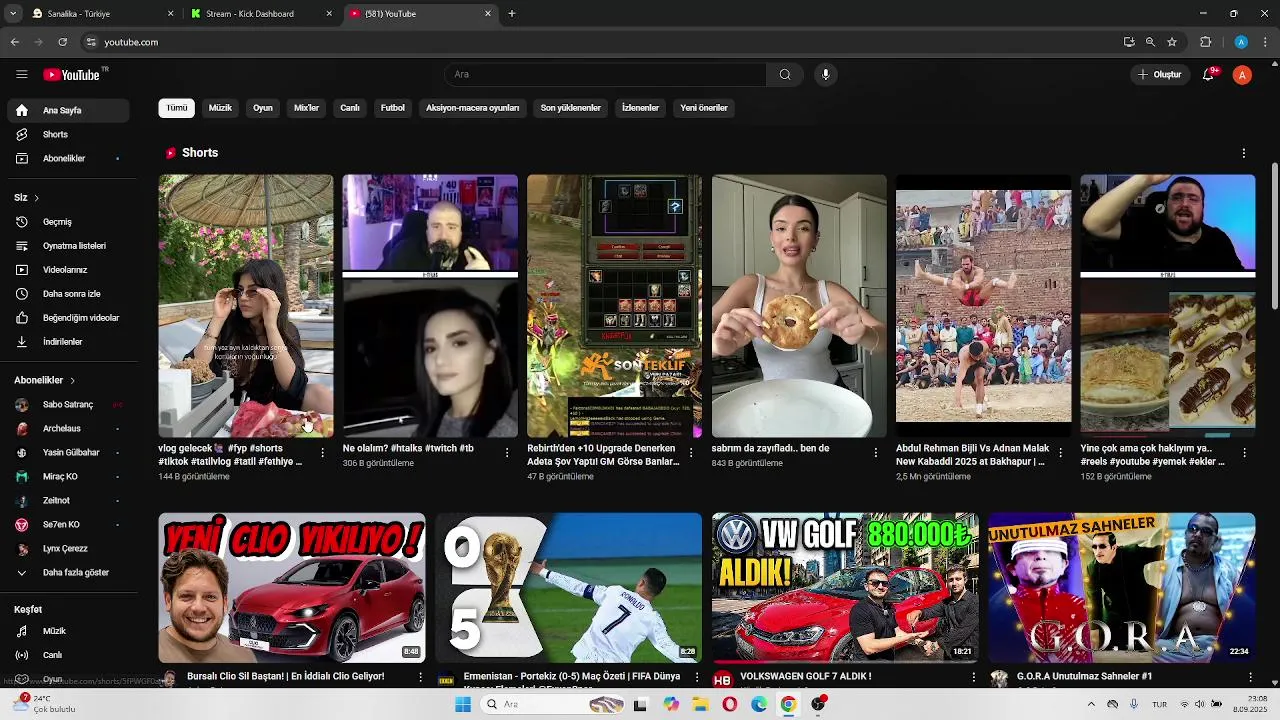Click taskbar search box
Viewport: 1280px width, 720px height.
pyautogui.click(x=555, y=704)
